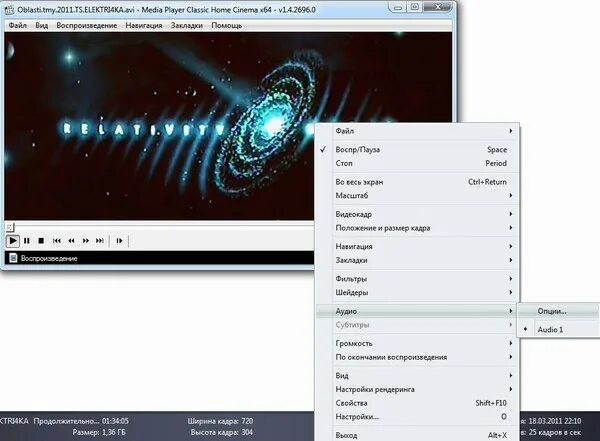
Task: Open the Навигация menu in menu bar
Action: point(144,26)
